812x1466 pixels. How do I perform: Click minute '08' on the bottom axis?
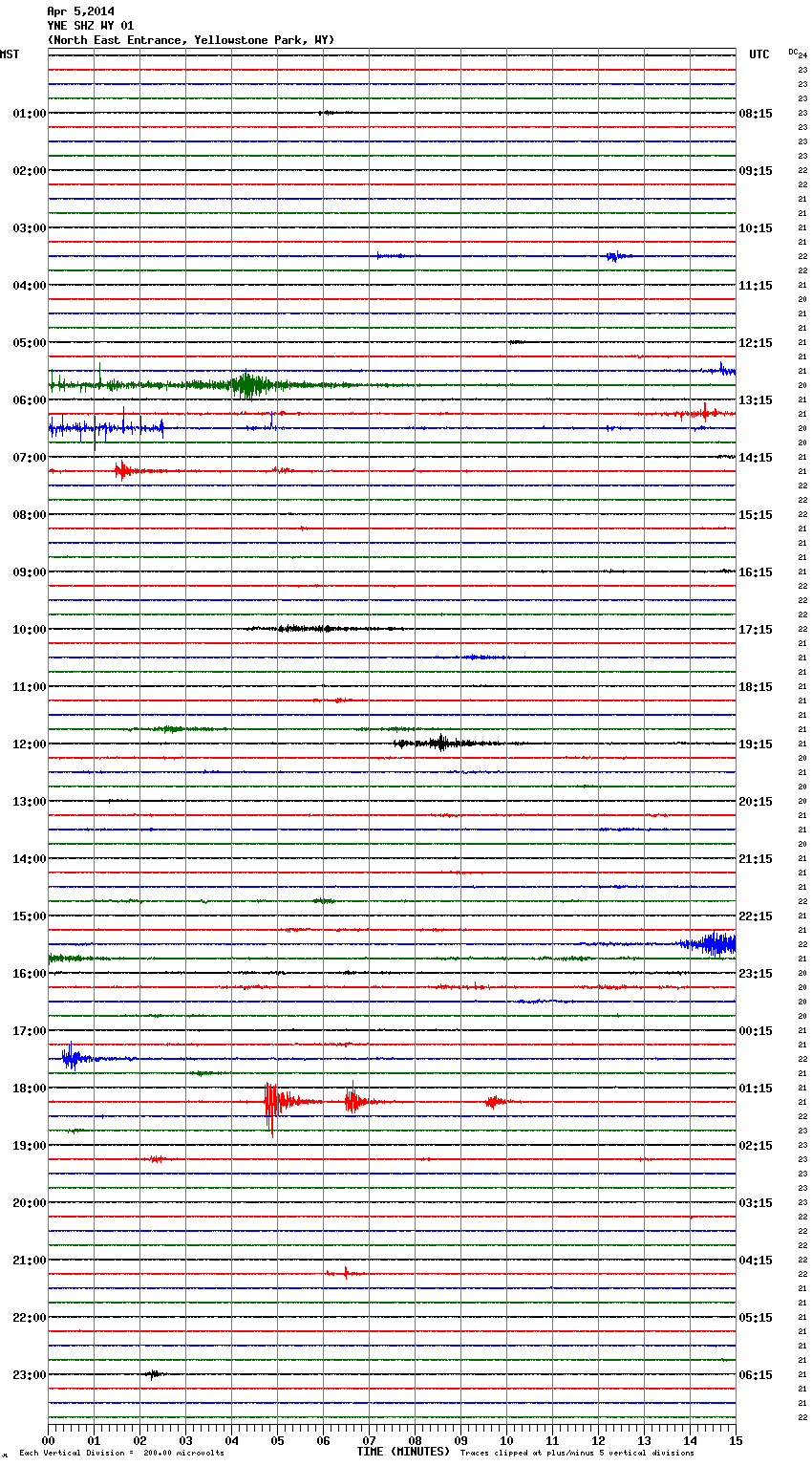coord(415,1440)
